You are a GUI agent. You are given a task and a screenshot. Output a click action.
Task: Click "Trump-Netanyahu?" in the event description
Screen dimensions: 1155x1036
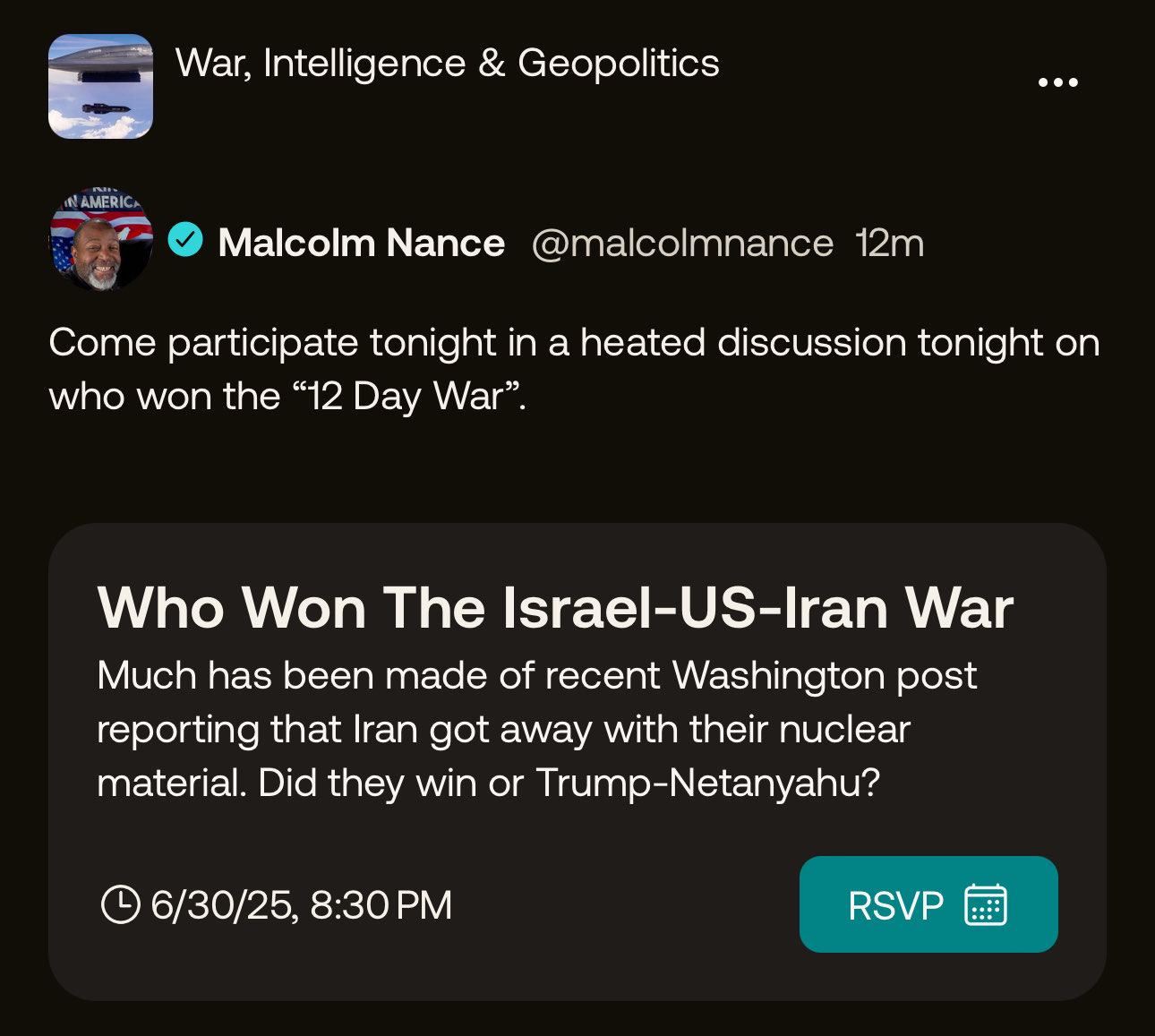coord(707,783)
